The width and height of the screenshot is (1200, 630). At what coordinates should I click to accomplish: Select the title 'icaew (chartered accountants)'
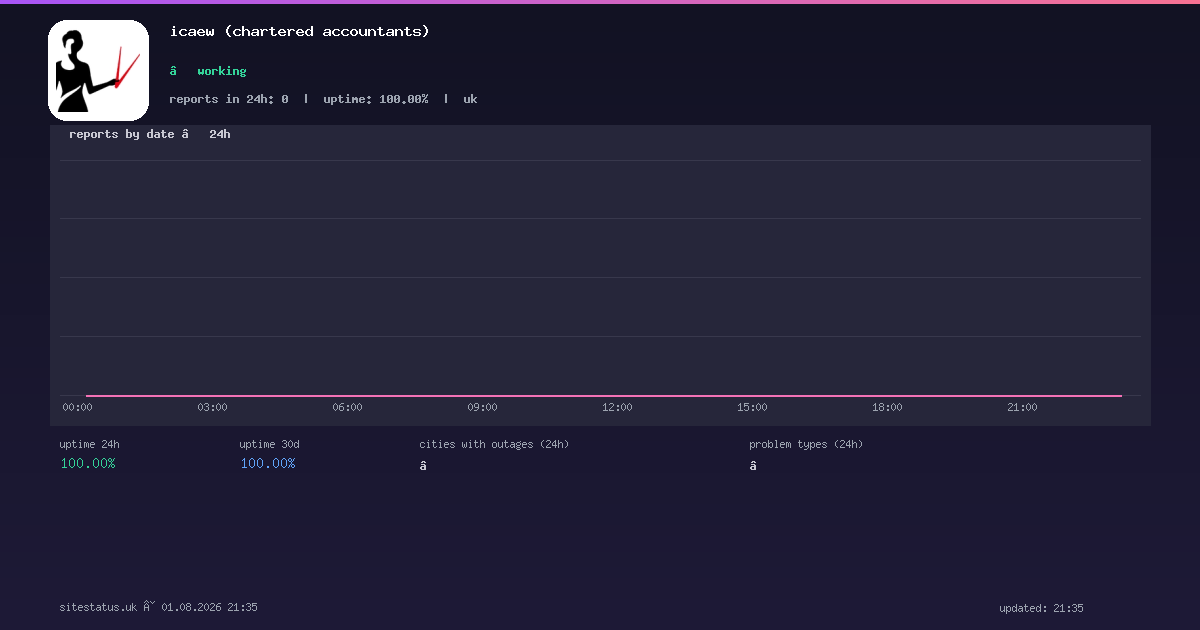click(x=300, y=31)
